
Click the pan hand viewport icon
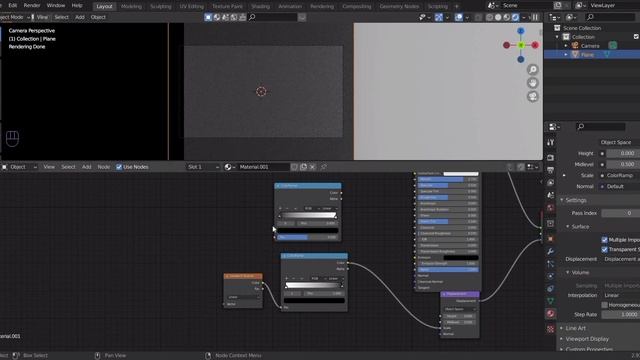[x=533, y=83]
